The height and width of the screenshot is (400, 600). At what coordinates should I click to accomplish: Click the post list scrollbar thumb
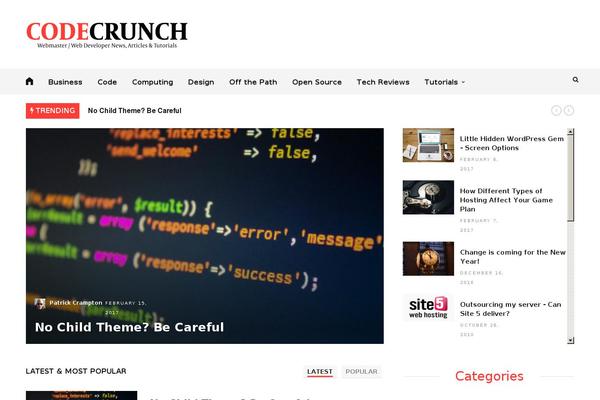point(571,178)
